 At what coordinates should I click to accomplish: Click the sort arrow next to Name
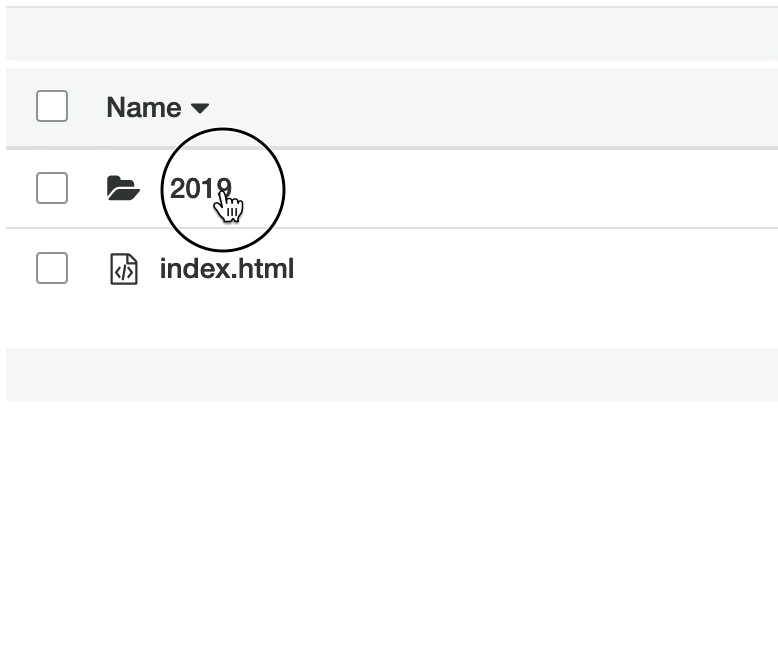tap(200, 108)
